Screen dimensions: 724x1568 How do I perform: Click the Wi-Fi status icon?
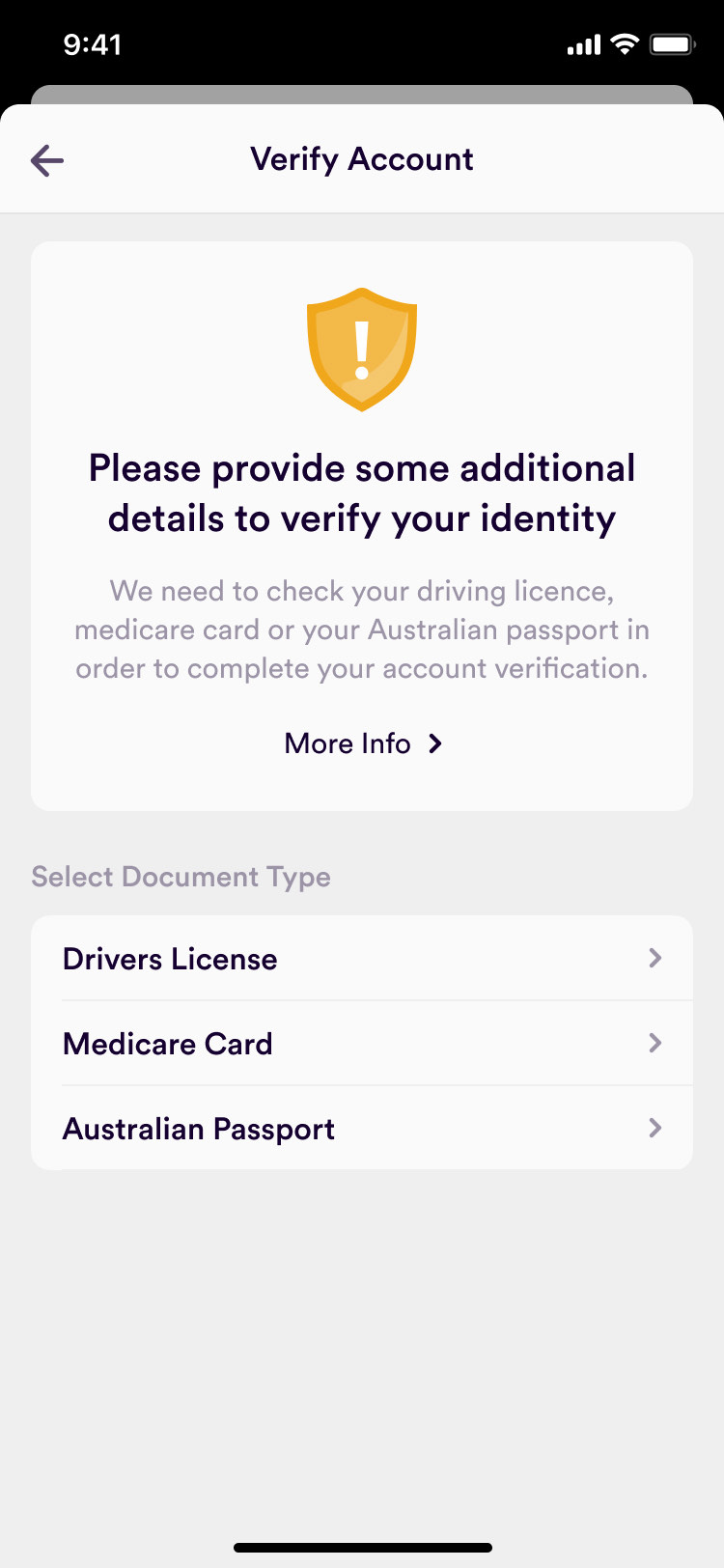(x=626, y=44)
